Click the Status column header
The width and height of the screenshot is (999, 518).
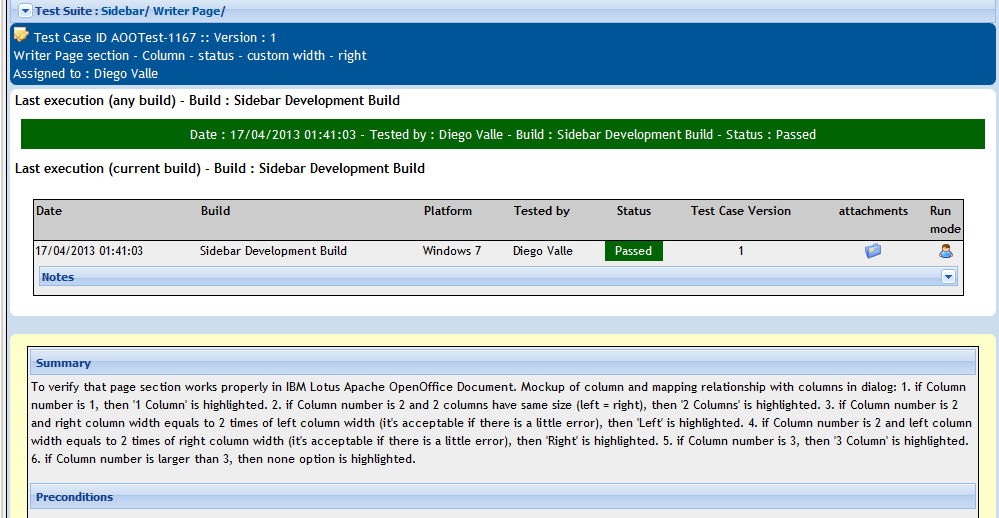(x=634, y=211)
